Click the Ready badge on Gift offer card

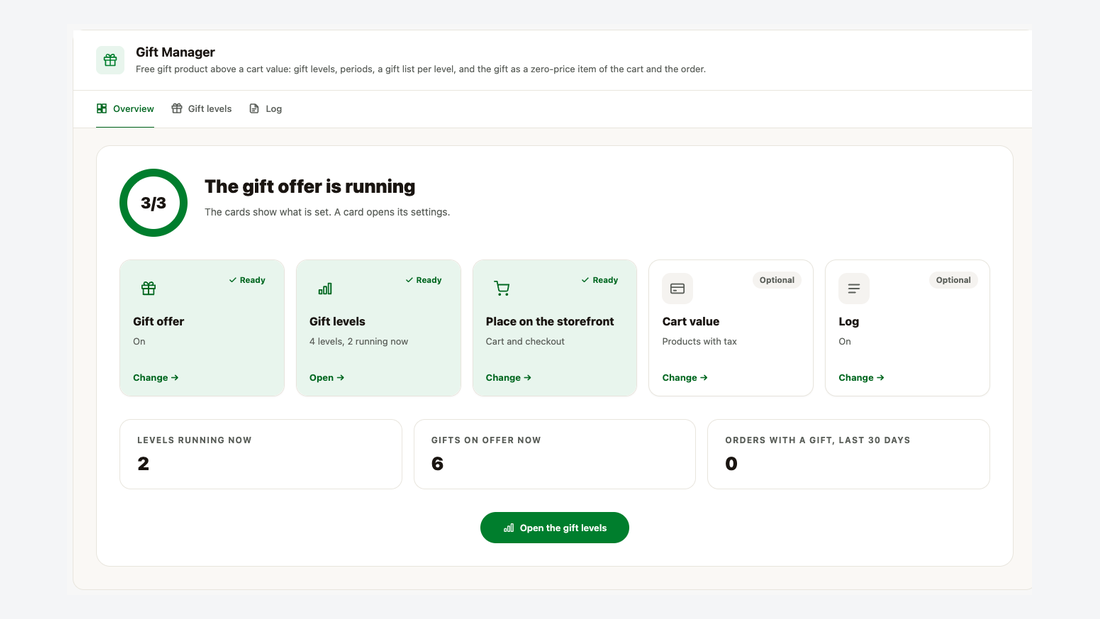click(x=247, y=280)
